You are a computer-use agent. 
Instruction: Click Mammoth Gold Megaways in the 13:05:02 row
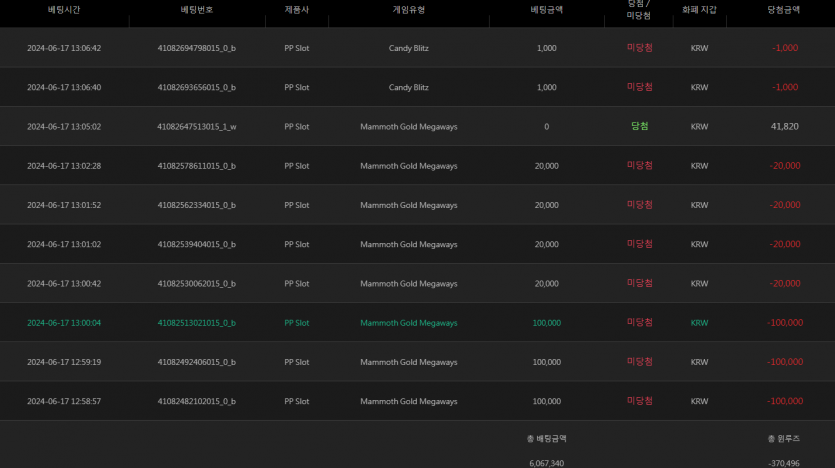408,127
